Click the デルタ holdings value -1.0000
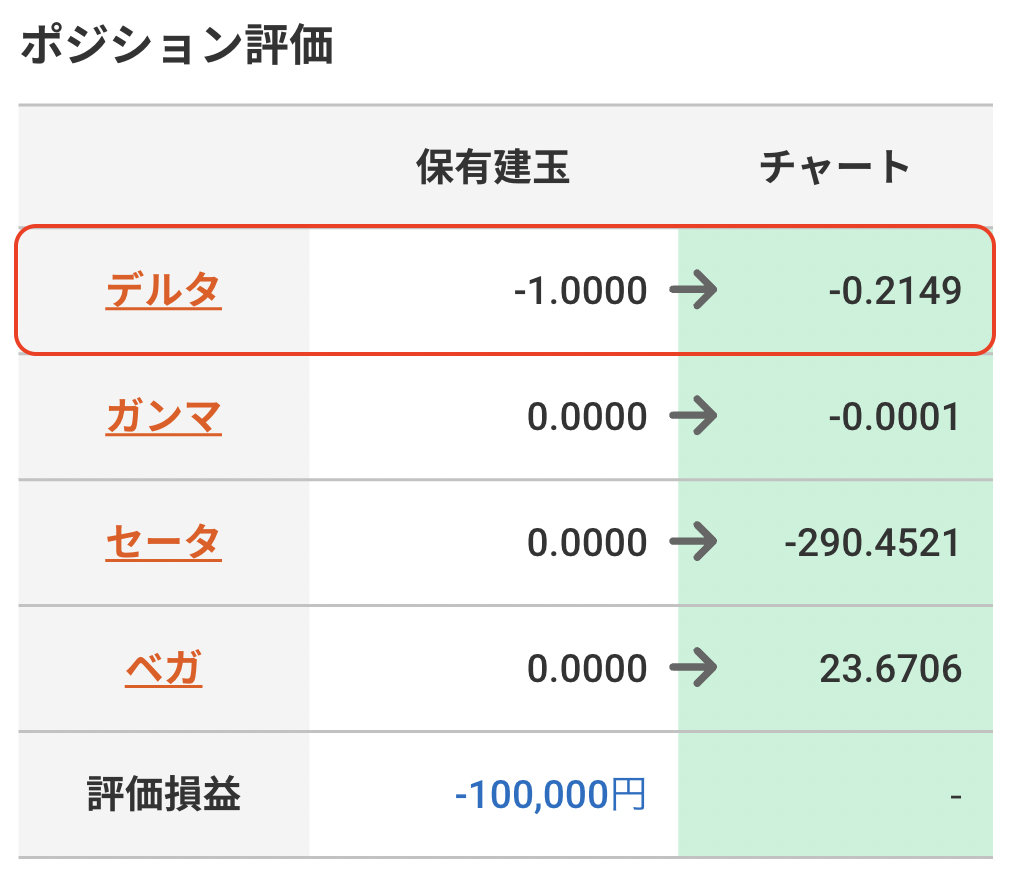 (x=580, y=292)
